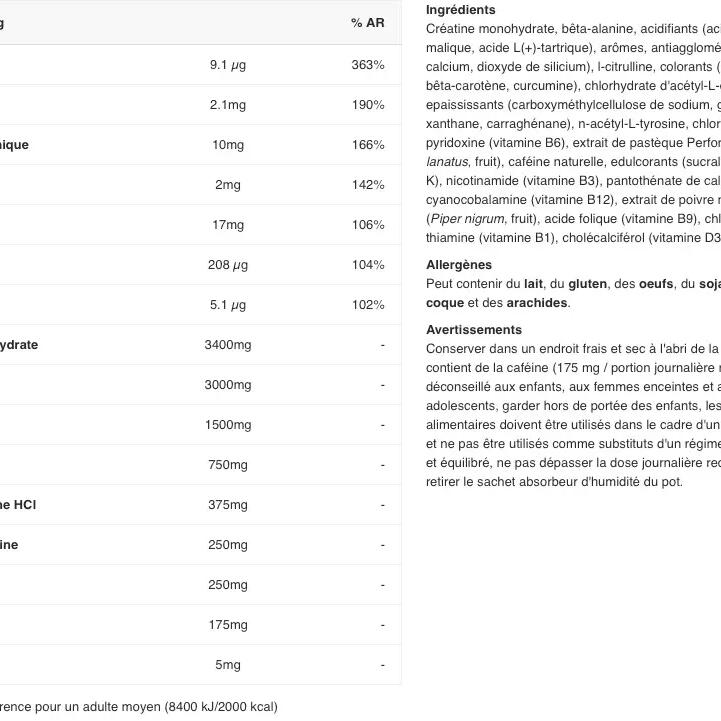Click the 363% AR value
The height and width of the screenshot is (721, 721).
[368, 65]
